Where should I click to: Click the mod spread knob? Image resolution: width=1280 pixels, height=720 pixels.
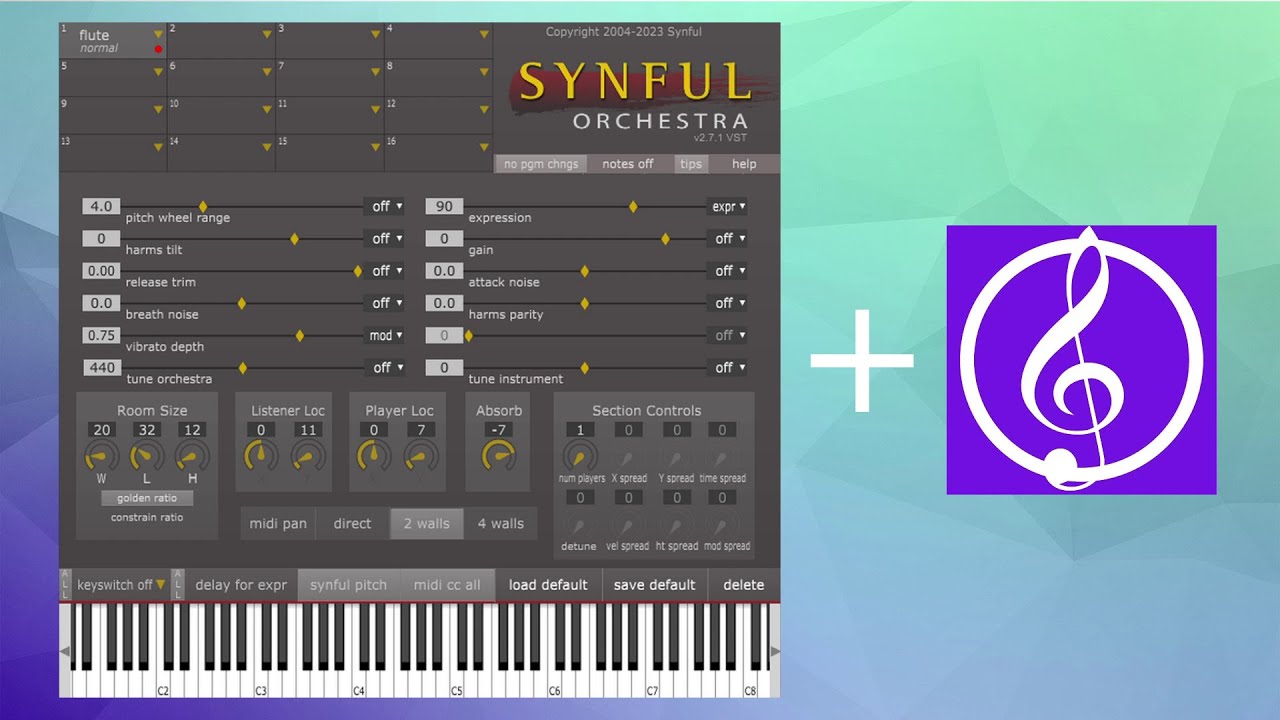click(x=723, y=525)
